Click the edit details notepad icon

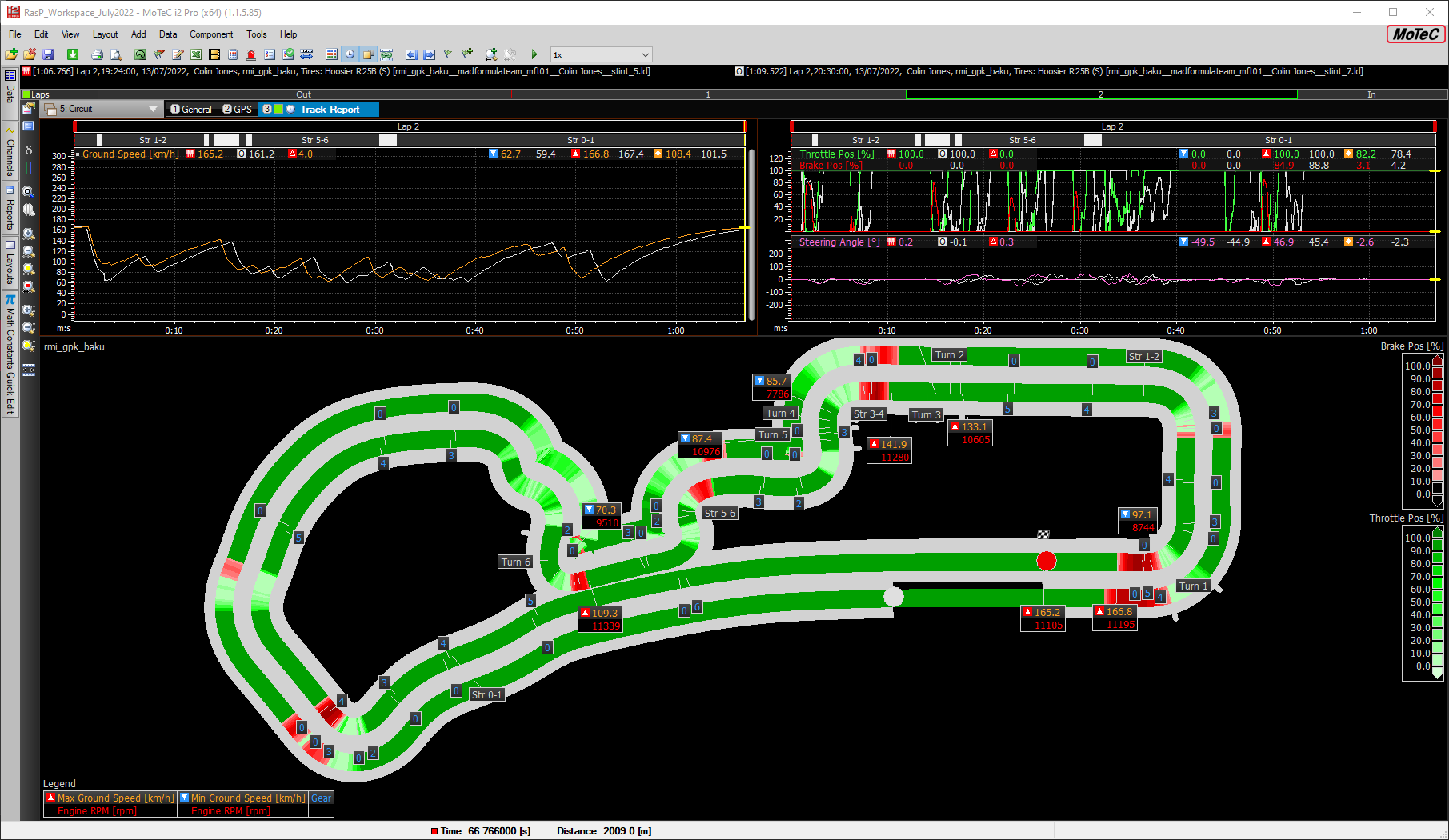coord(178,54)
